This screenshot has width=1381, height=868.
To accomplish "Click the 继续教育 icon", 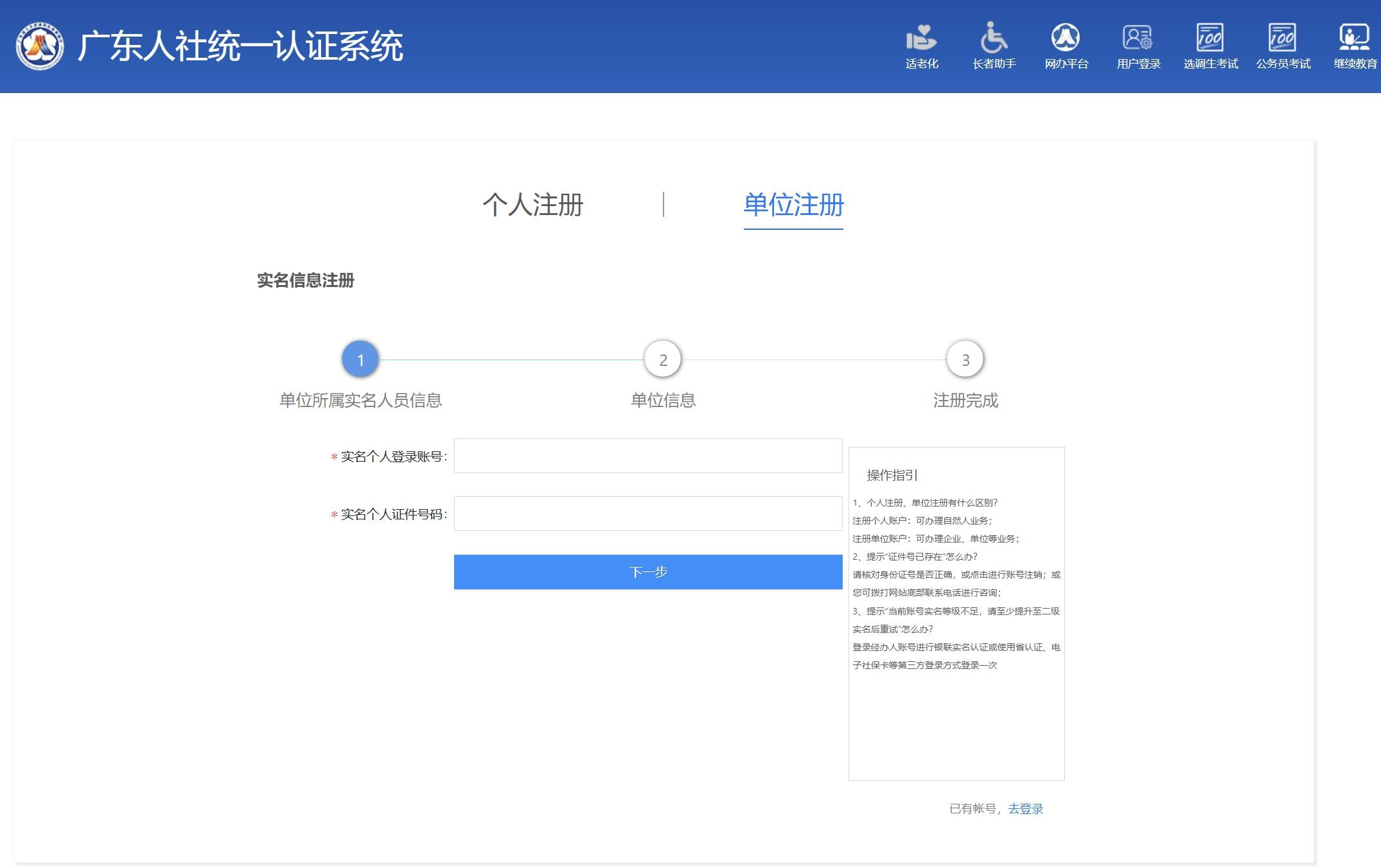I will pyautogui.click(x=1354, y=38).
